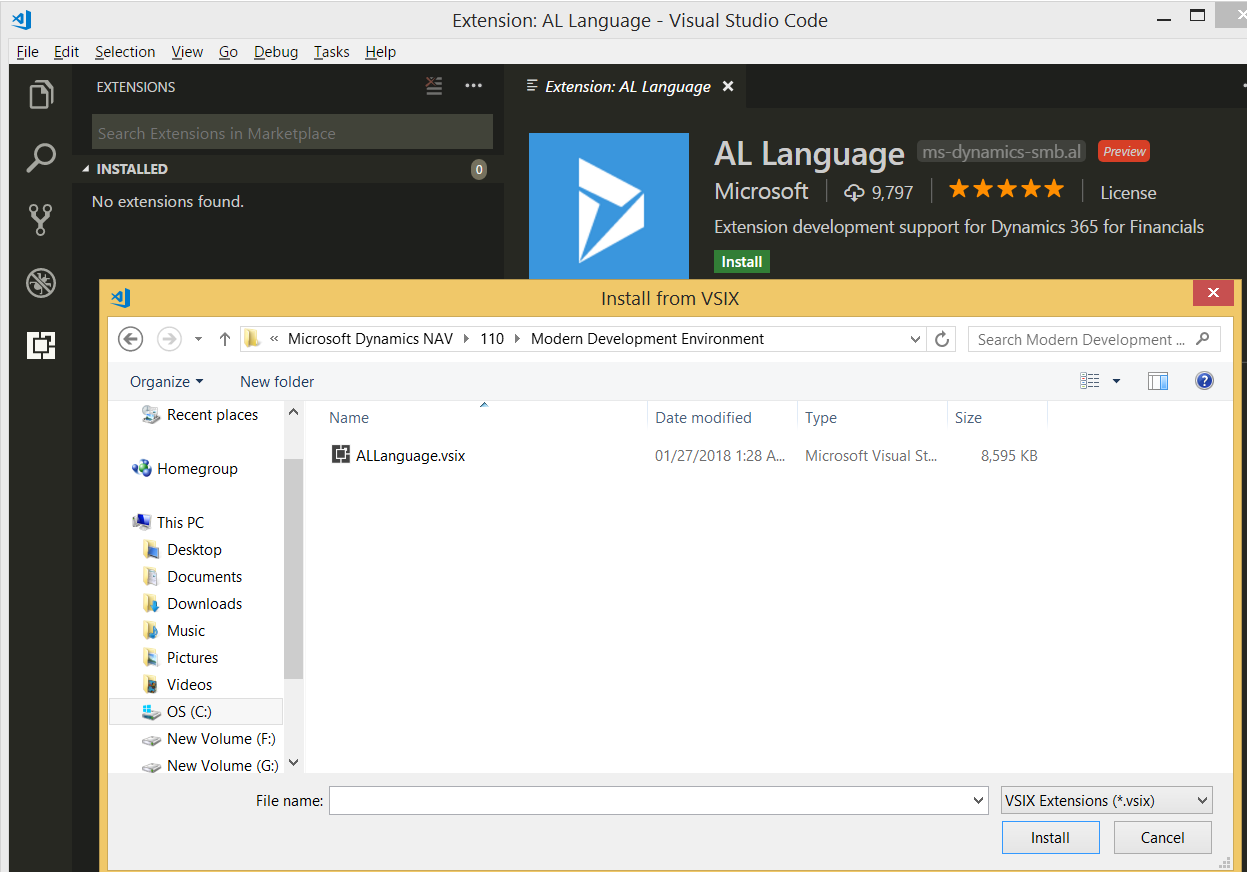Cancel the Install from VSIX dialog
This screenshot has width=1247, height=872.
1162,837
